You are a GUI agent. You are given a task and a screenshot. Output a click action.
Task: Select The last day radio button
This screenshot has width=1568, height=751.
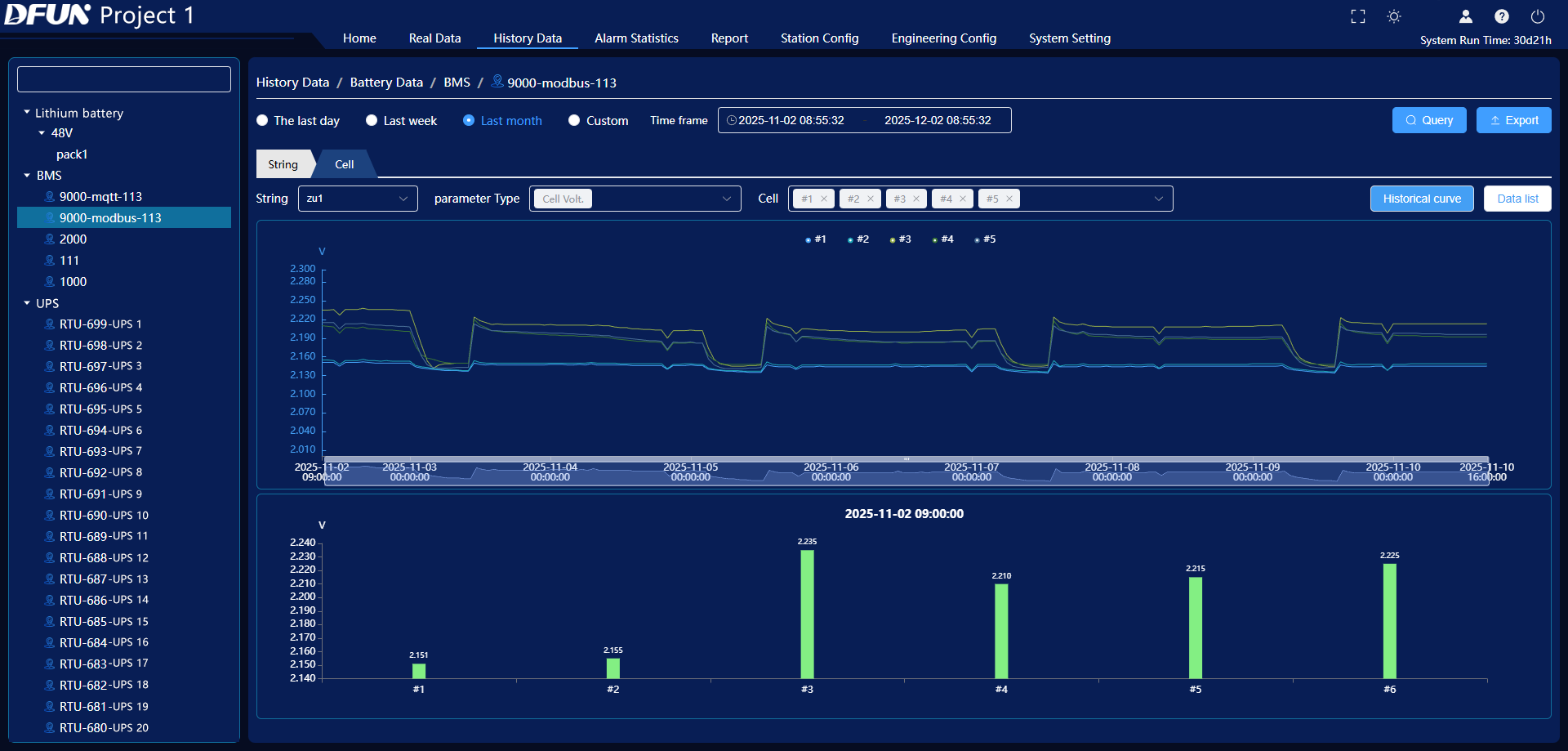pyautogui.click(x=262, y=120)
